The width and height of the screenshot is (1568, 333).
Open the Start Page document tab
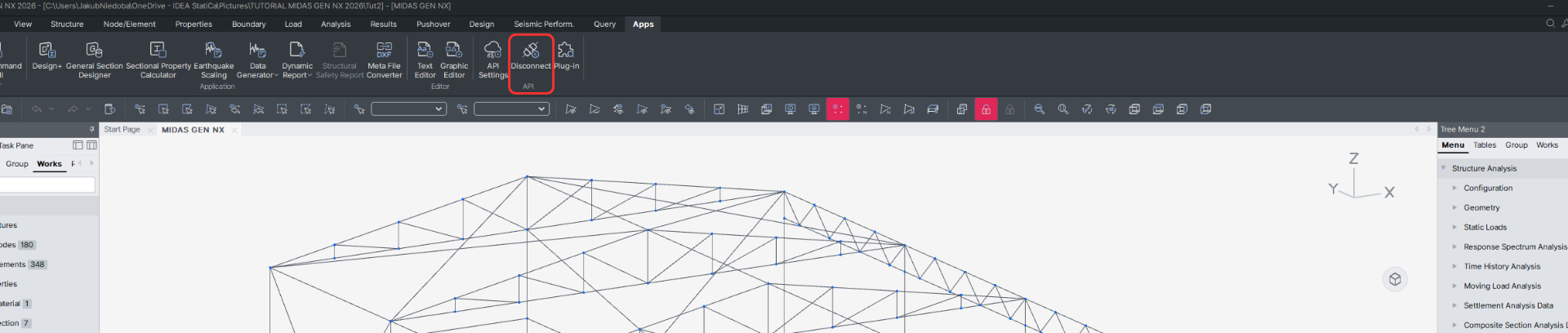click(122, 130)
